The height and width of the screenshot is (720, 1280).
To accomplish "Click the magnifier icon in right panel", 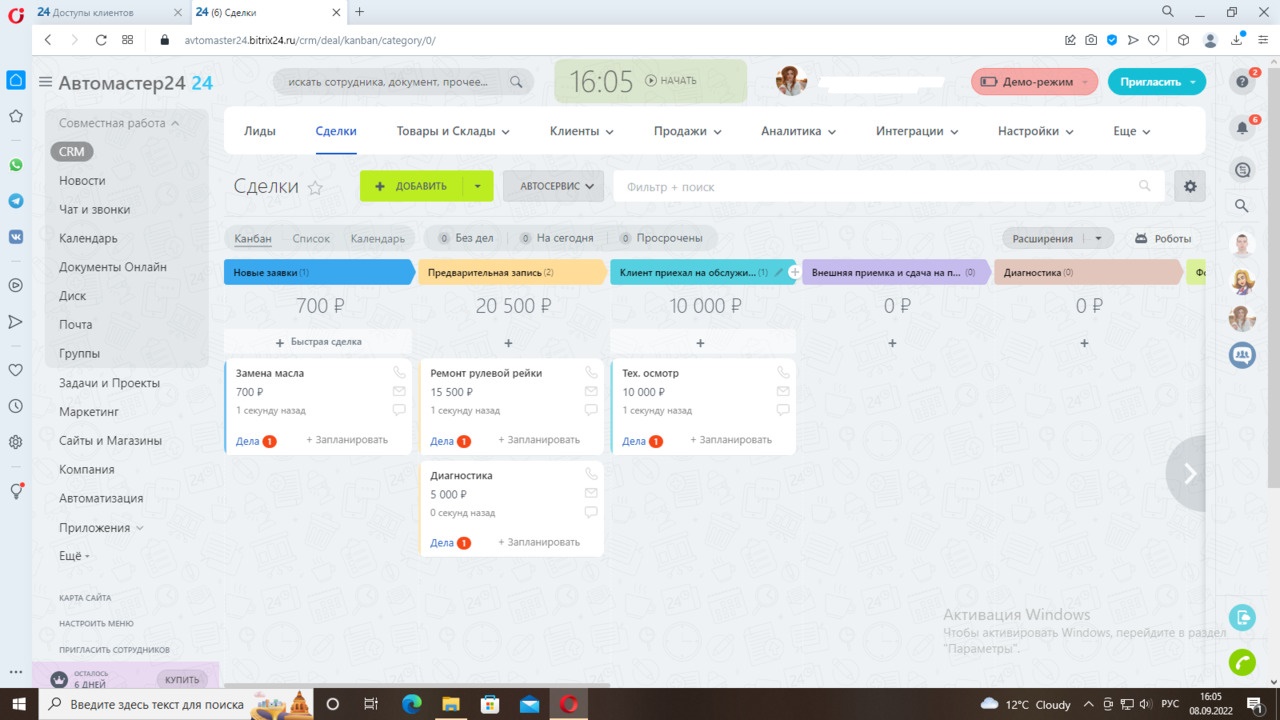I will tap(1242, 206).
